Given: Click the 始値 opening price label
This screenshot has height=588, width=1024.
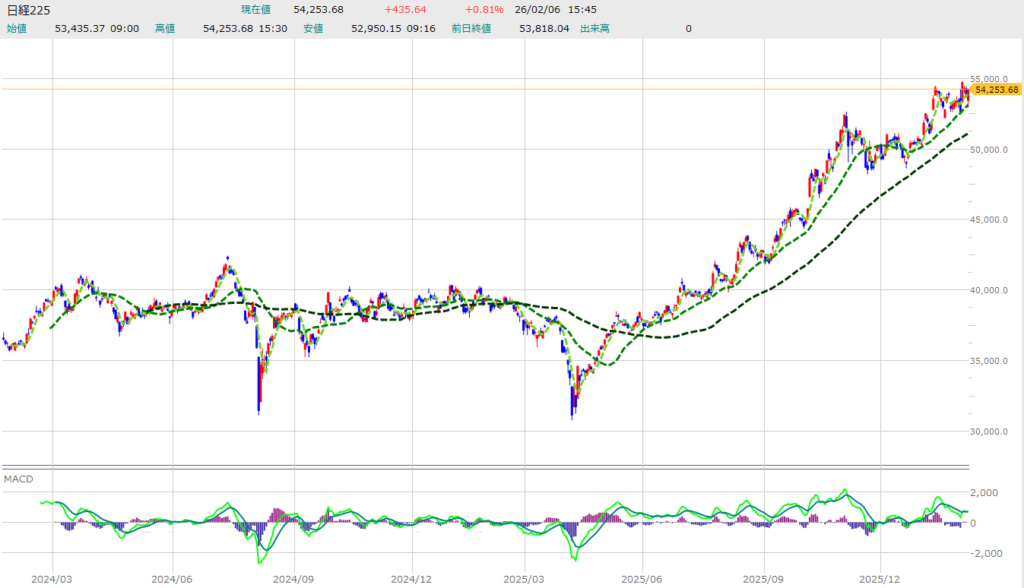Looking at the screenshot, I should [x=17, y=29].
